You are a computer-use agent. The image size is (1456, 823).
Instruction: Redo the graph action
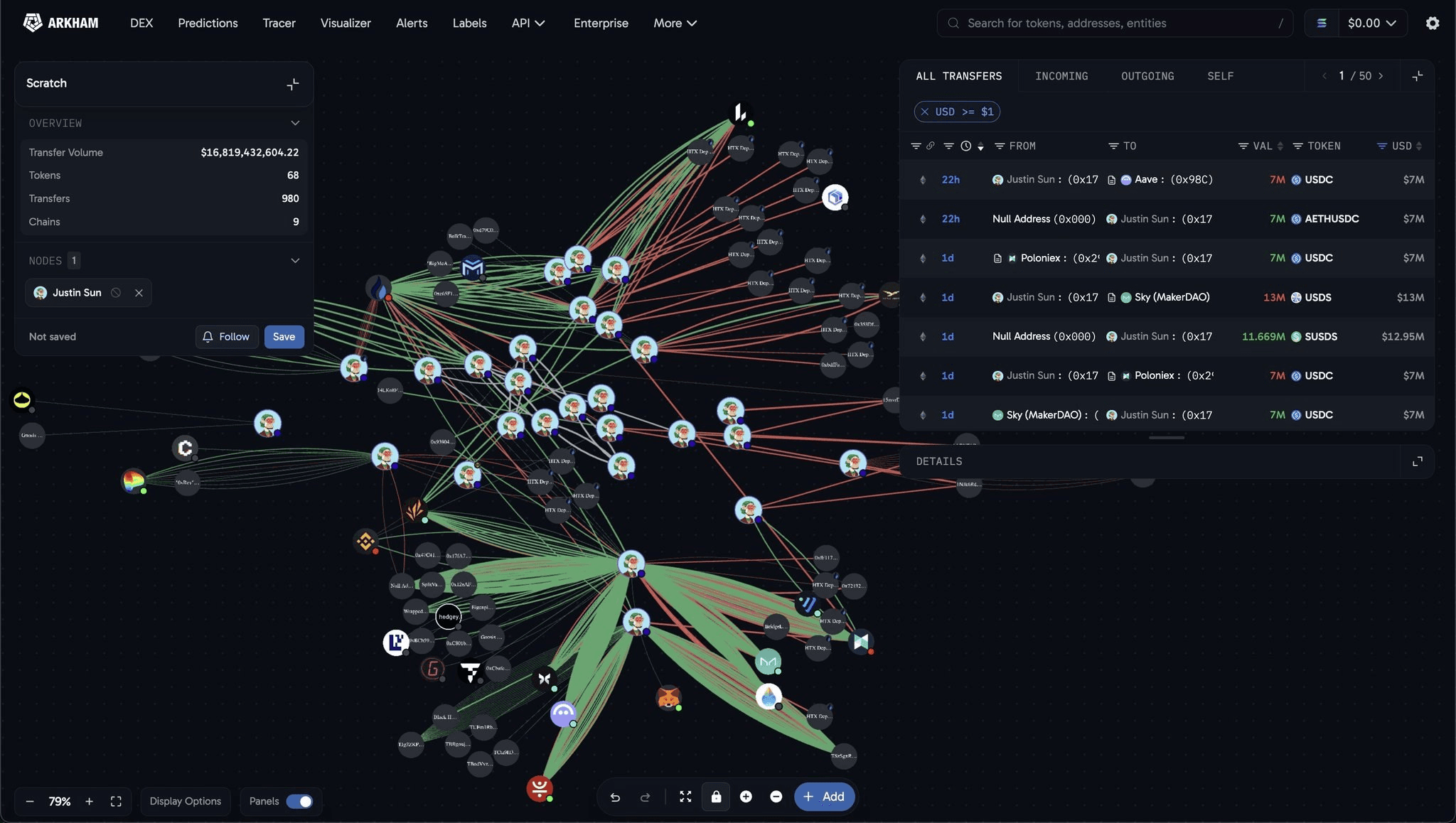pyautogui.click(x=645, y=797)
